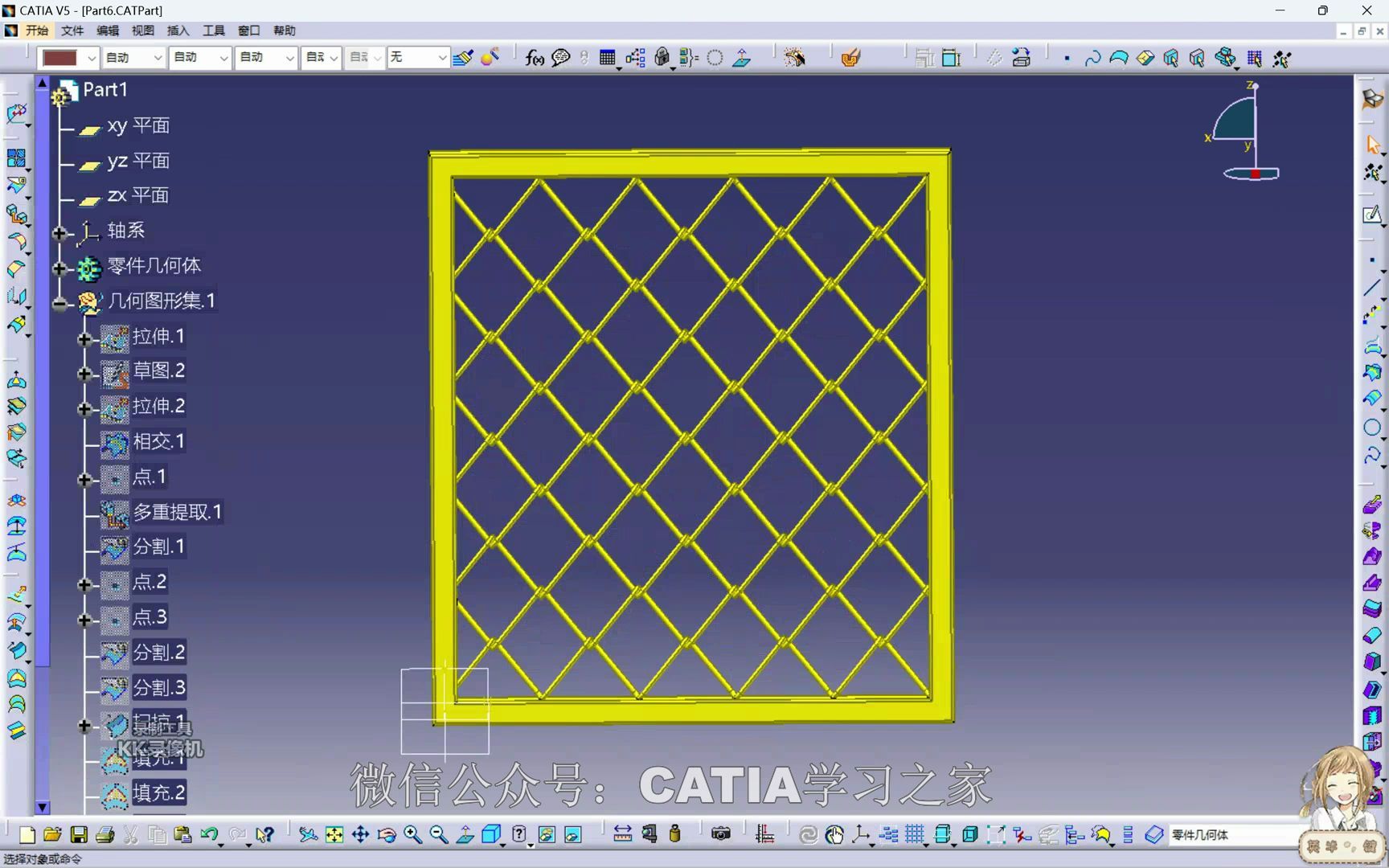Click the tree scroll-up arrow
The width and height of the screenshot is (1389, 868).
point(43,83)
